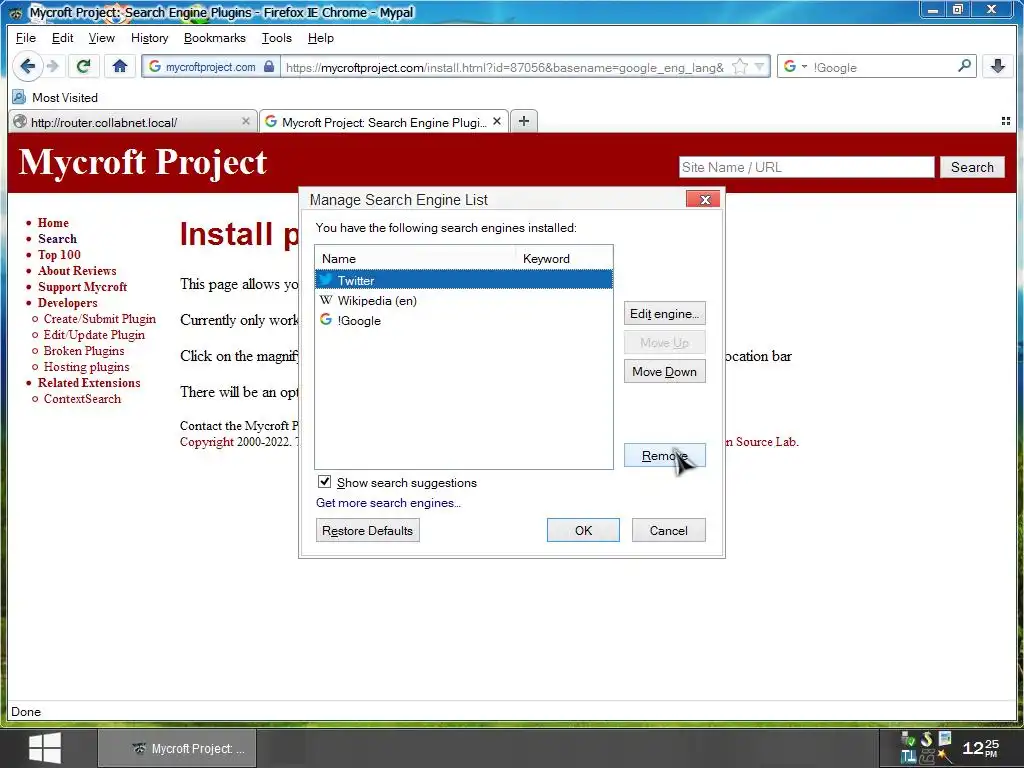Click the browser address bar URL

[504, 67]
